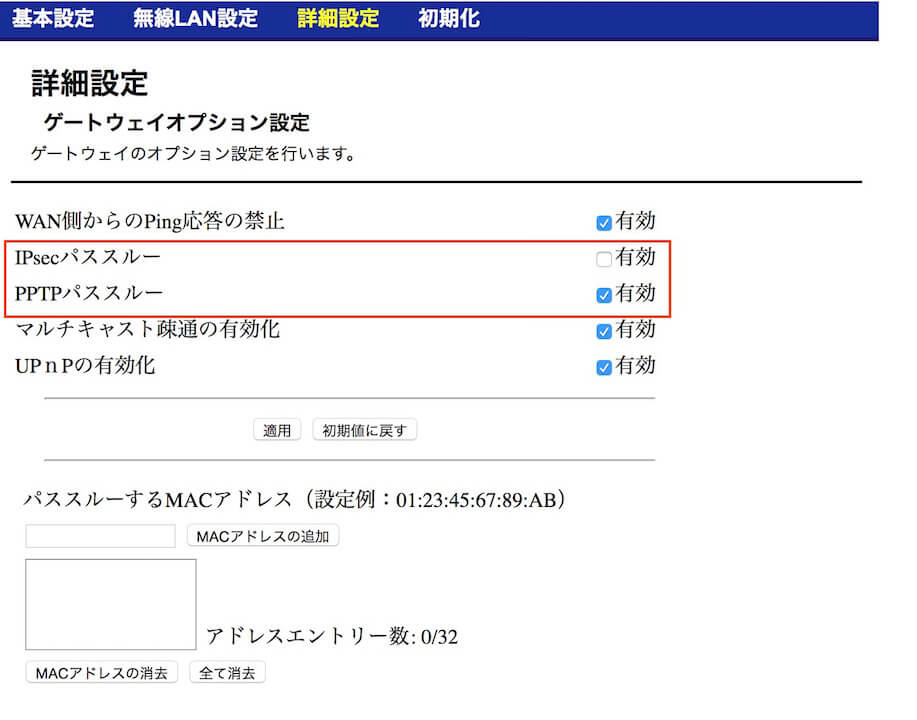Click the 全て消去 button
Screen dimensions: 917x720
(227, 673)
